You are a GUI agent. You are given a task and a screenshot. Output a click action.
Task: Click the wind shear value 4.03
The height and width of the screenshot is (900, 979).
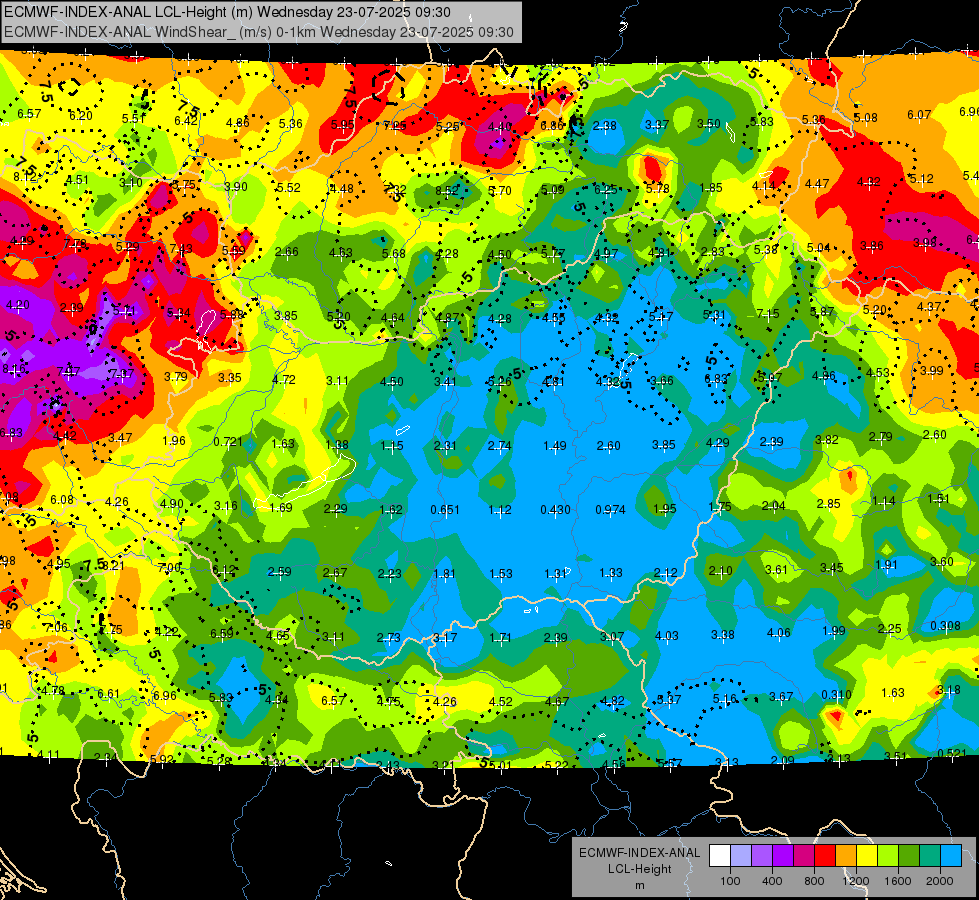pos(667,635)
